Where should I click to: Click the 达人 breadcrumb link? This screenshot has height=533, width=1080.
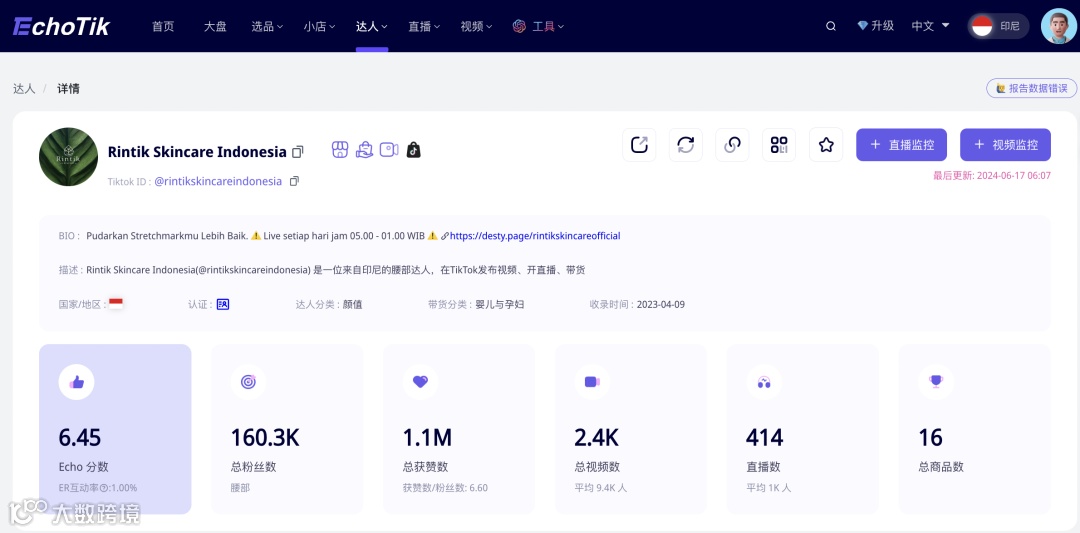(24, 89)
